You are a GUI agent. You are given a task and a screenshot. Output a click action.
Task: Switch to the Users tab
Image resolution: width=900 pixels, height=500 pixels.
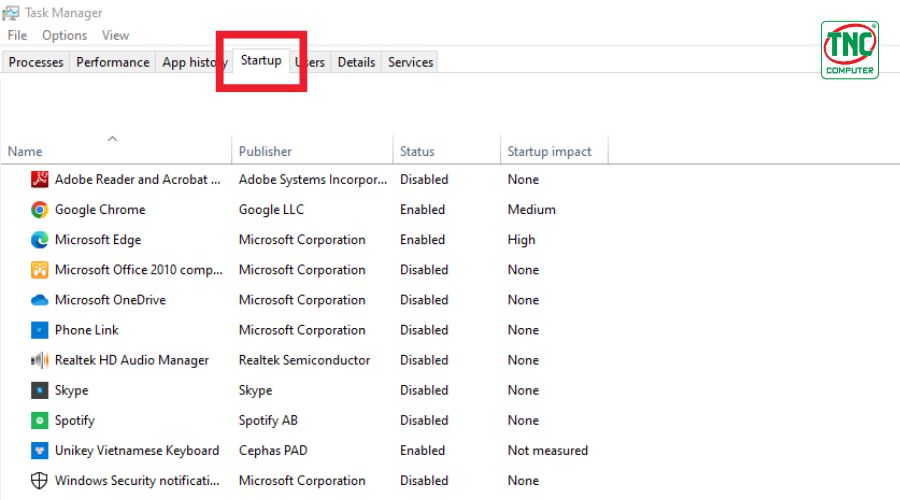(x=310, y=62)
